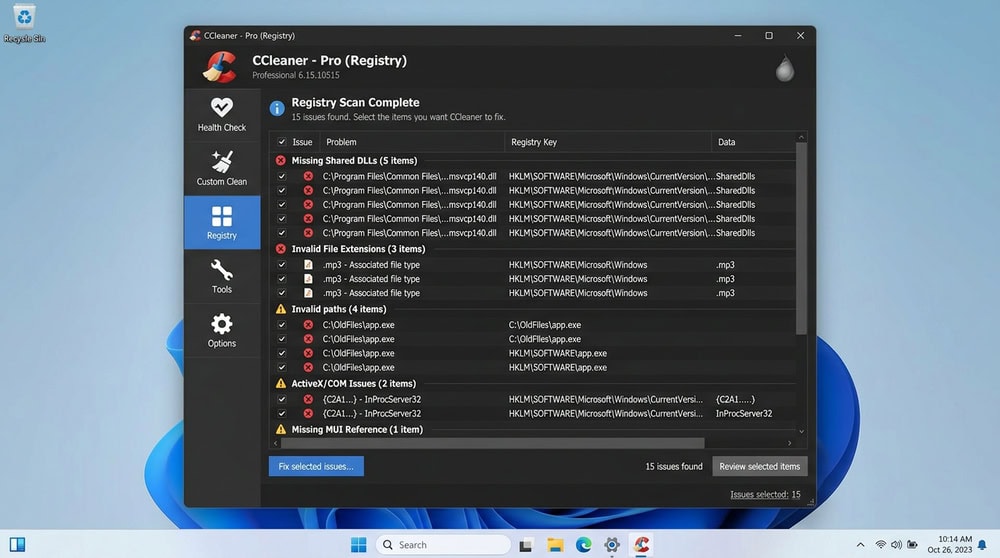Click the battery icon in the system tray
The width and height of the screenshot is (1000, 558).
(913, 545)
